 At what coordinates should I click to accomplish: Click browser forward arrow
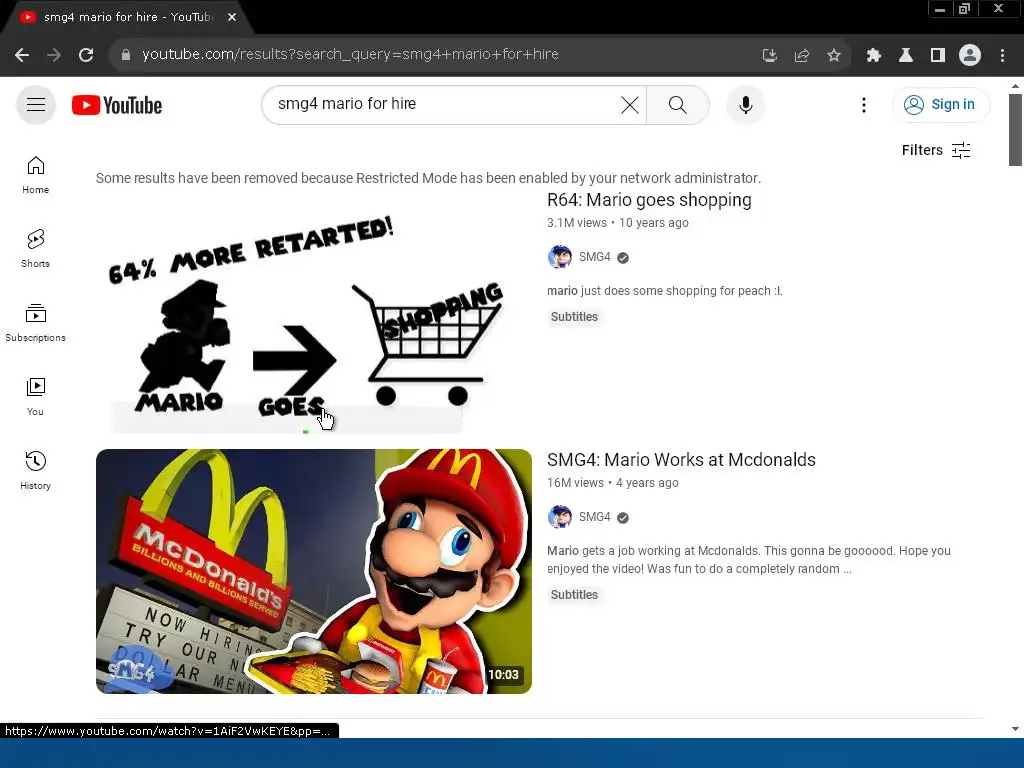point(54,55)
